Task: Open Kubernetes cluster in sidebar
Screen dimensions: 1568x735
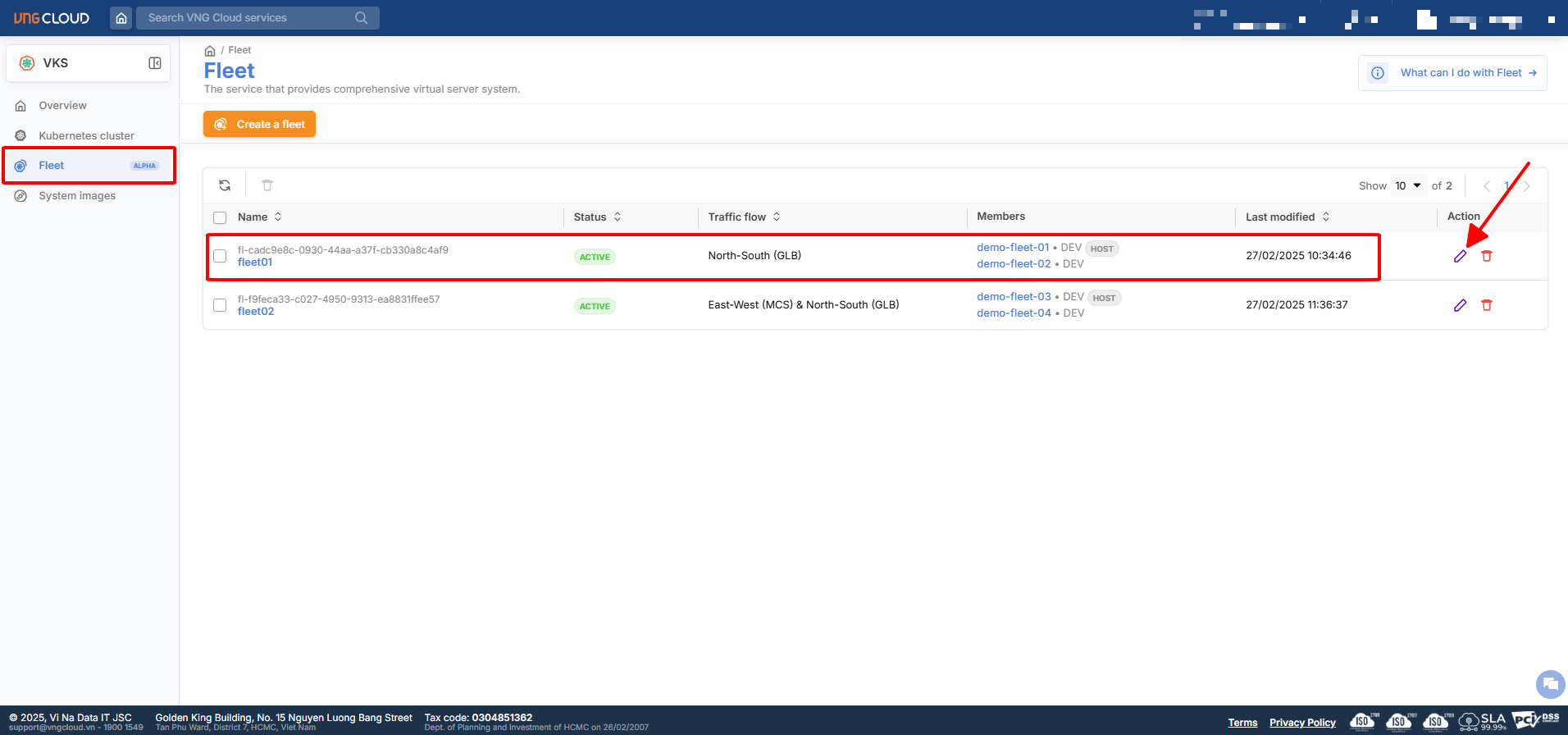Action: point(86,136)
